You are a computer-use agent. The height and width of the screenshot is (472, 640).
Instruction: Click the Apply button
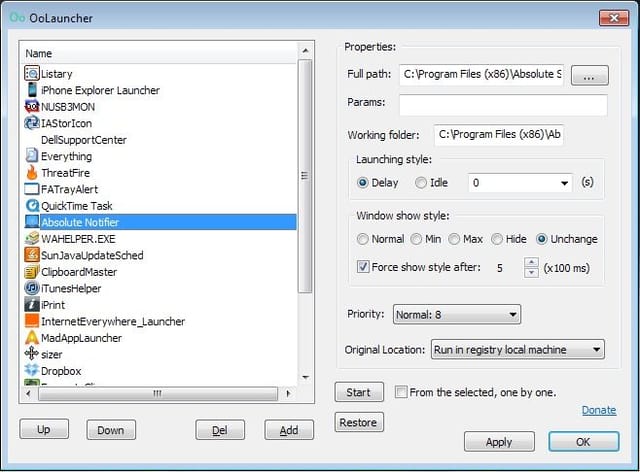point(499,442)
